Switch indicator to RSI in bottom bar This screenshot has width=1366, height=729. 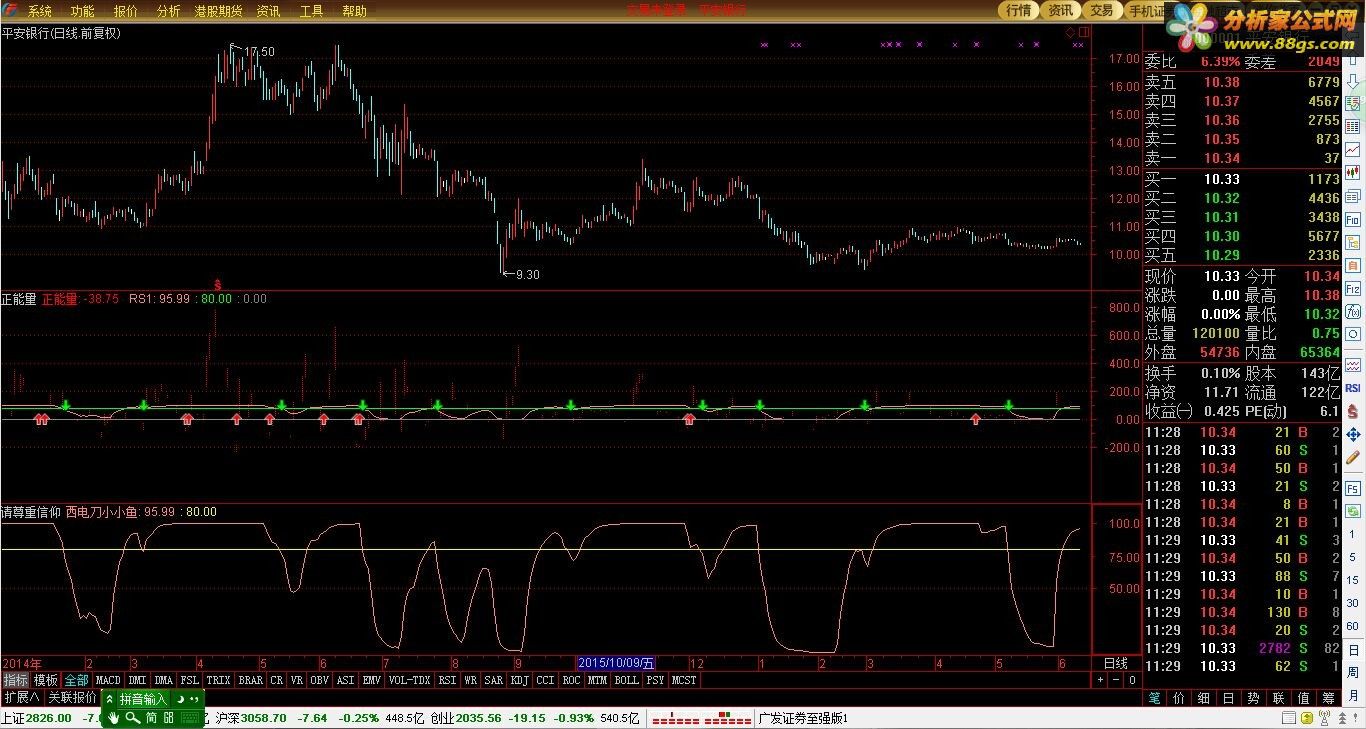[447, 680]
